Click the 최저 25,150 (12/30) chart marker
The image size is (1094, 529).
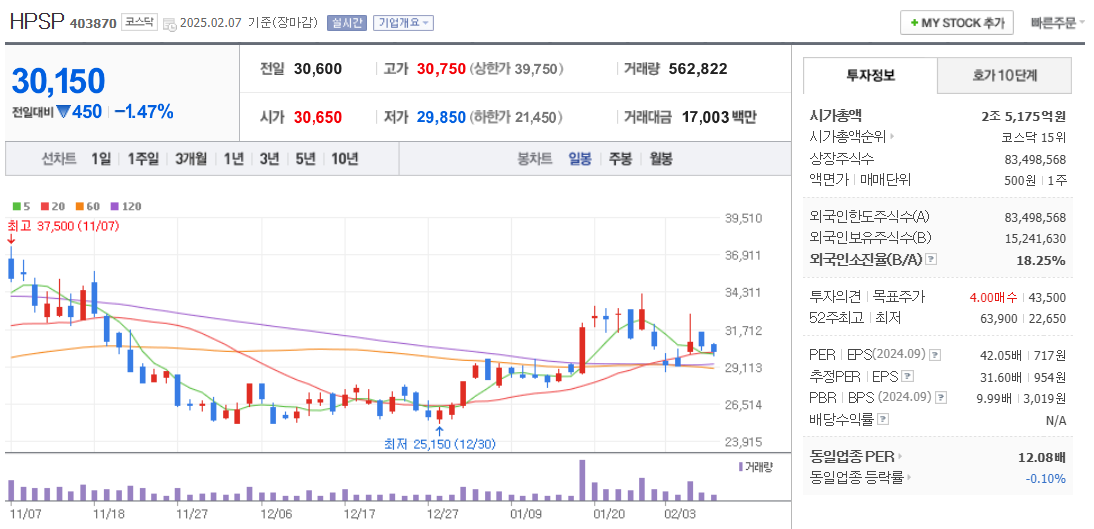(440, 443)
